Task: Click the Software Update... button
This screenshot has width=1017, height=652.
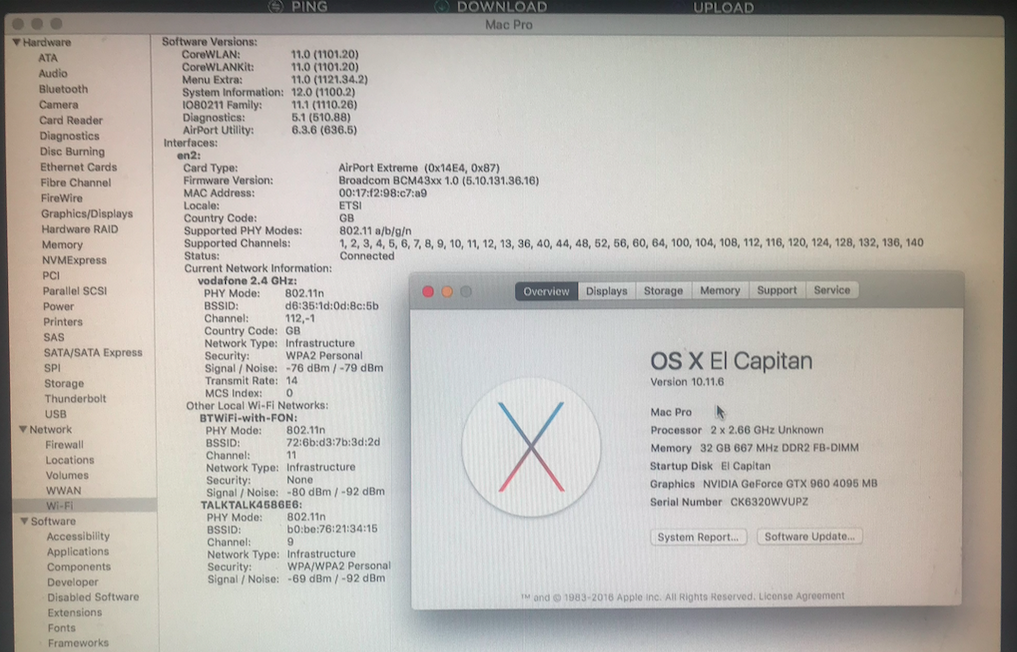Action: pos(809,537)
